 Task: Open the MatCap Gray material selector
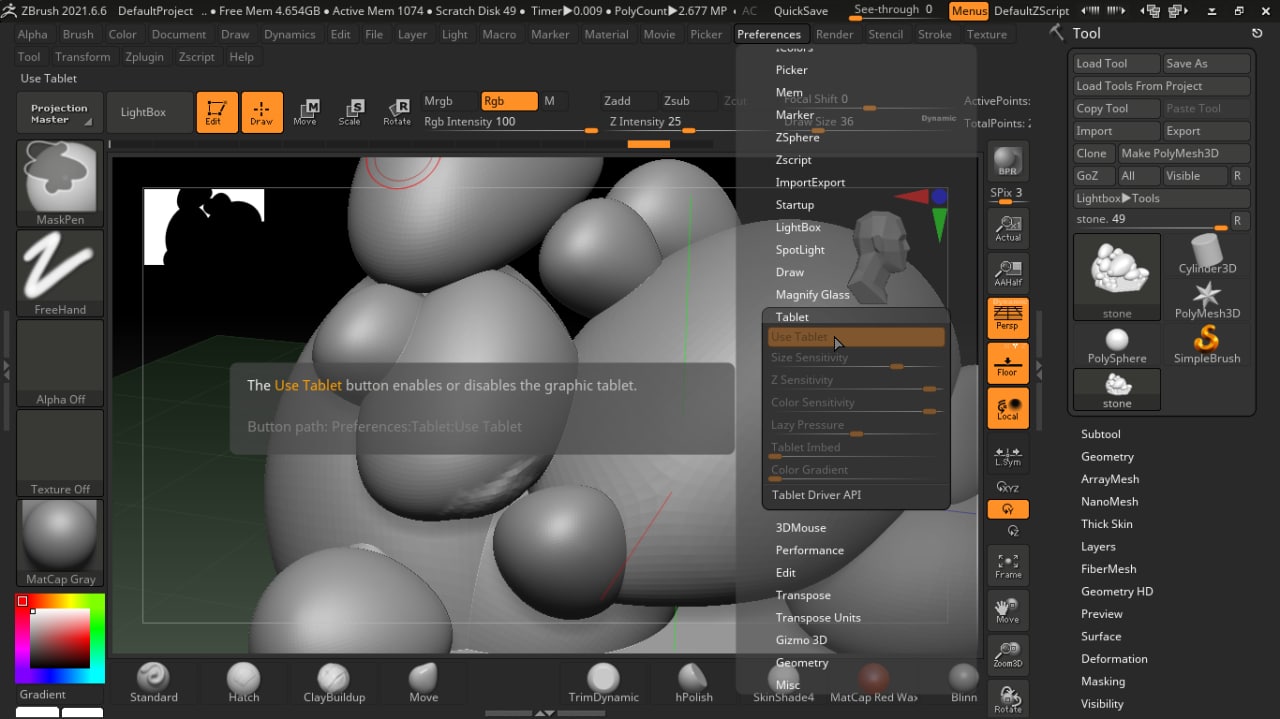60,543
